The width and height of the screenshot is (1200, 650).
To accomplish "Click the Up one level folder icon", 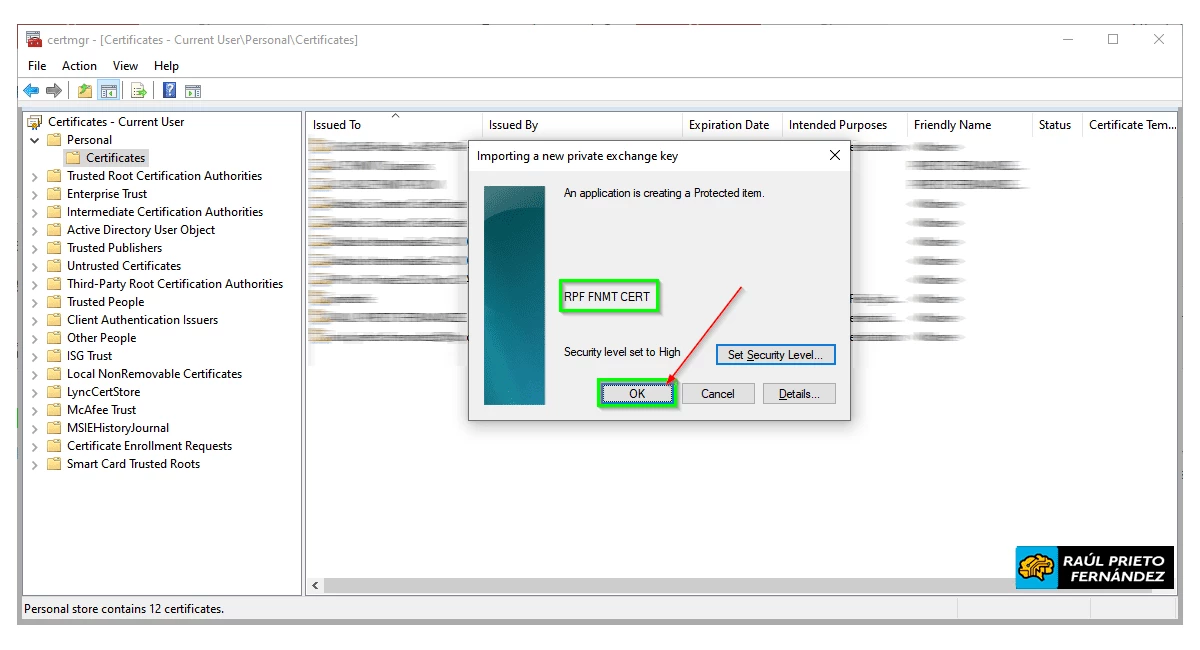I will [x=85, y=91].
